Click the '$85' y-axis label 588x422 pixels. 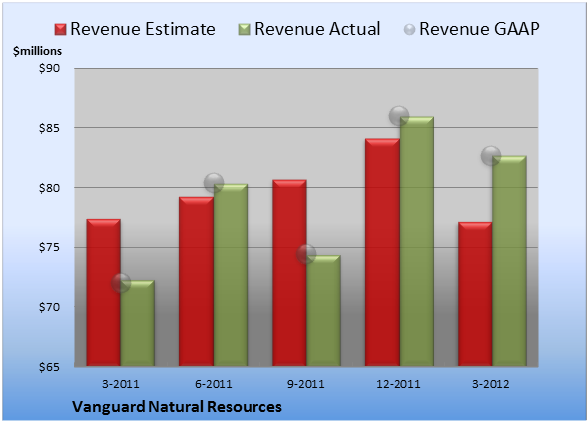coord(49,128)
